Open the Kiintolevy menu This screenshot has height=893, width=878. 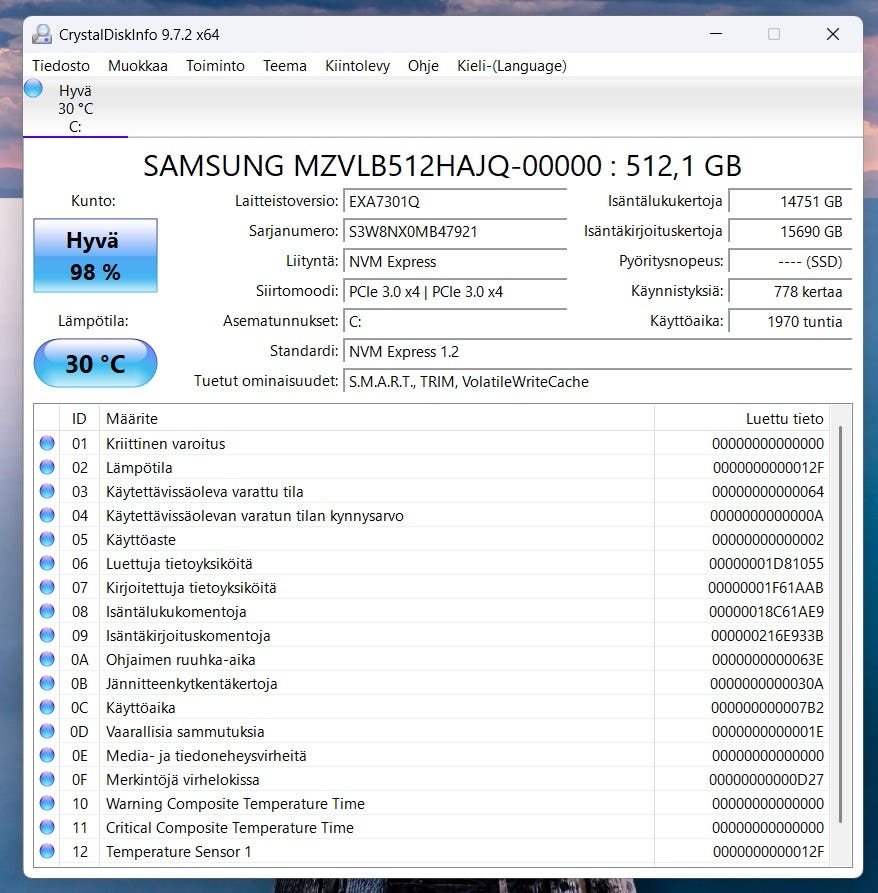click(x=357, y=66)
